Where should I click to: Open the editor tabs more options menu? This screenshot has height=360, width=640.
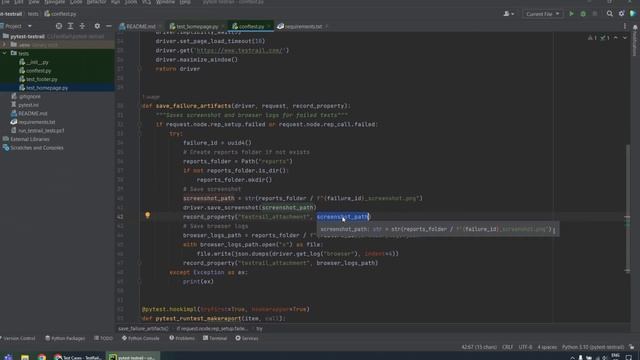[624, 27]
